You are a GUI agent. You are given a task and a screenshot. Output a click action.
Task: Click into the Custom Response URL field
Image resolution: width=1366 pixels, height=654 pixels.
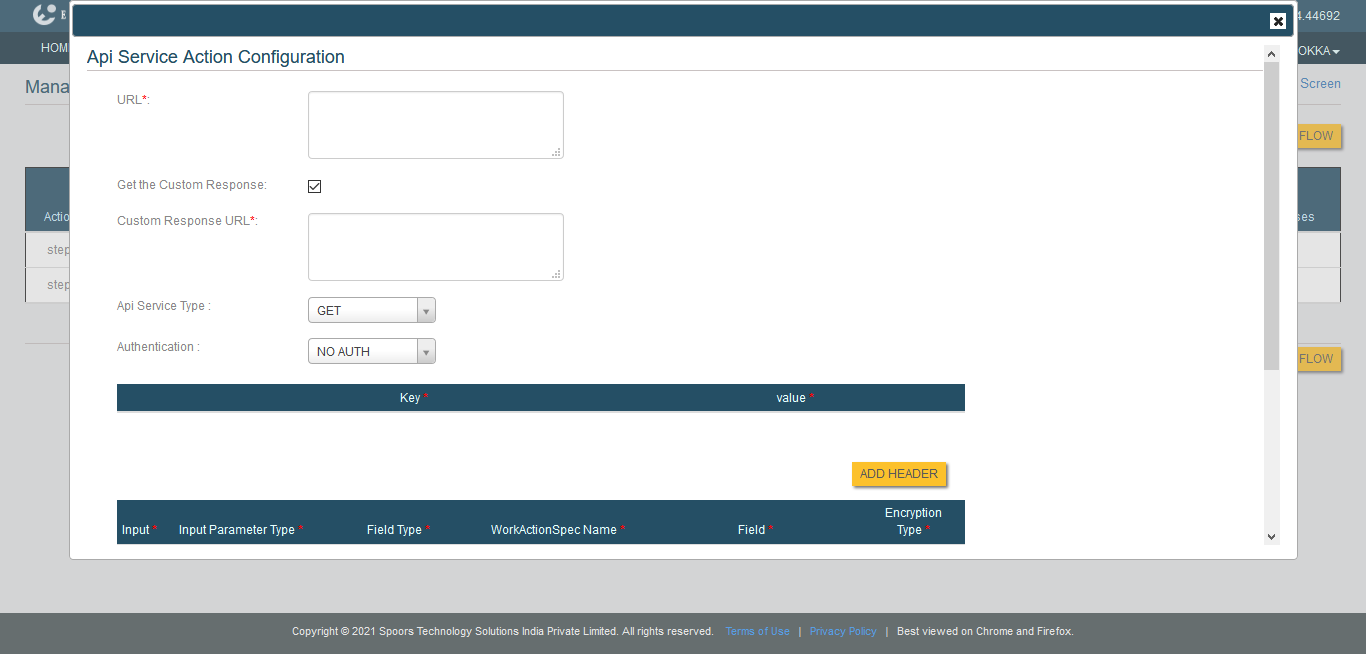(x=435, y=247)
